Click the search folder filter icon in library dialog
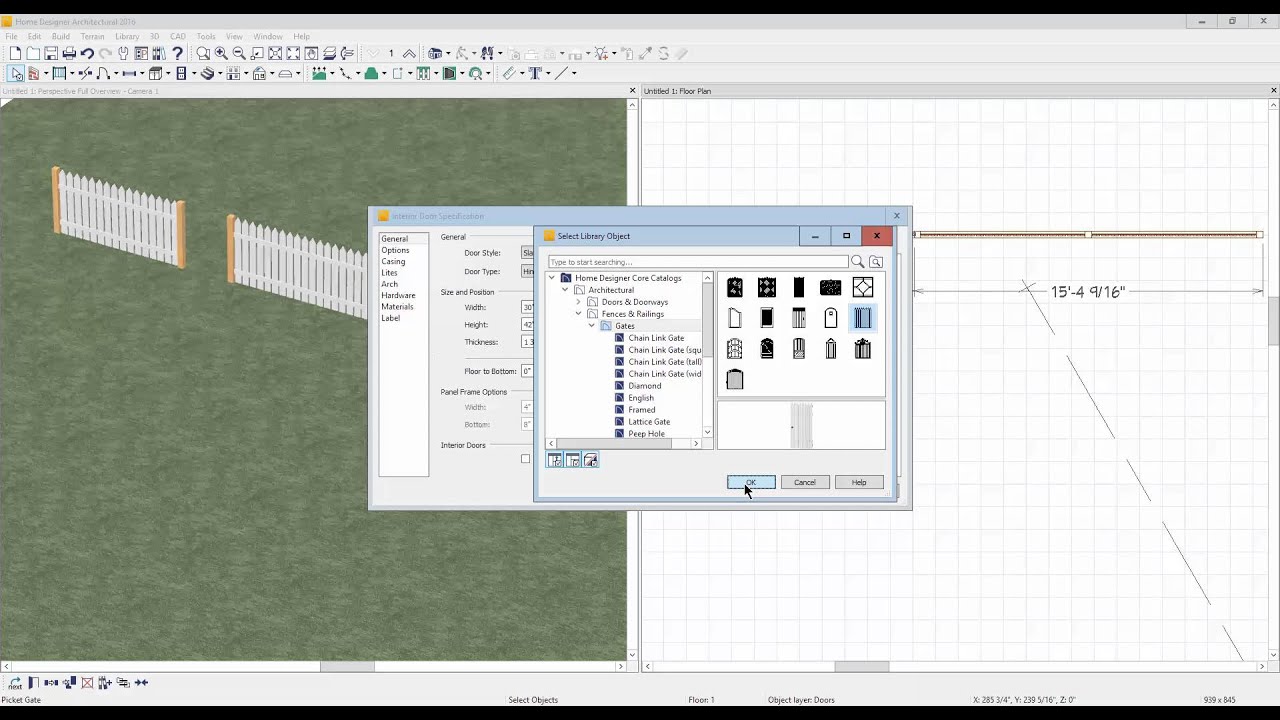Viewport: 1280px width, 720px height. tap(876, 262)
